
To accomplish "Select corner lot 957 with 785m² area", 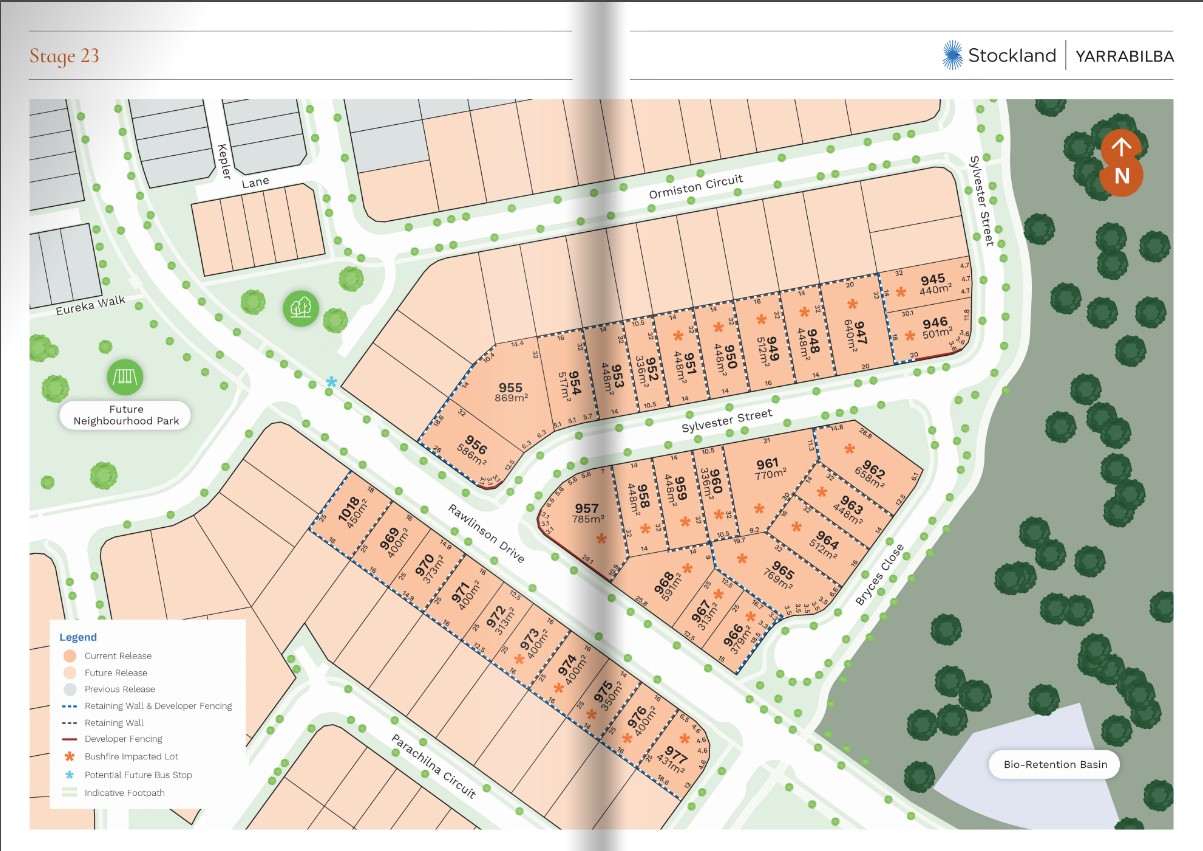I will pyautogui.click(x=587, y=513).
